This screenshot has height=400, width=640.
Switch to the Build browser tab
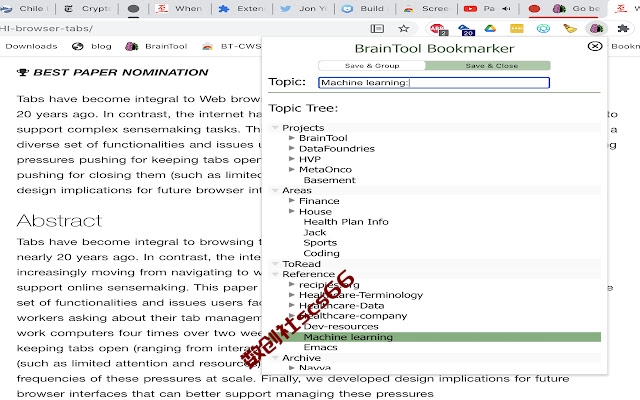365,8
